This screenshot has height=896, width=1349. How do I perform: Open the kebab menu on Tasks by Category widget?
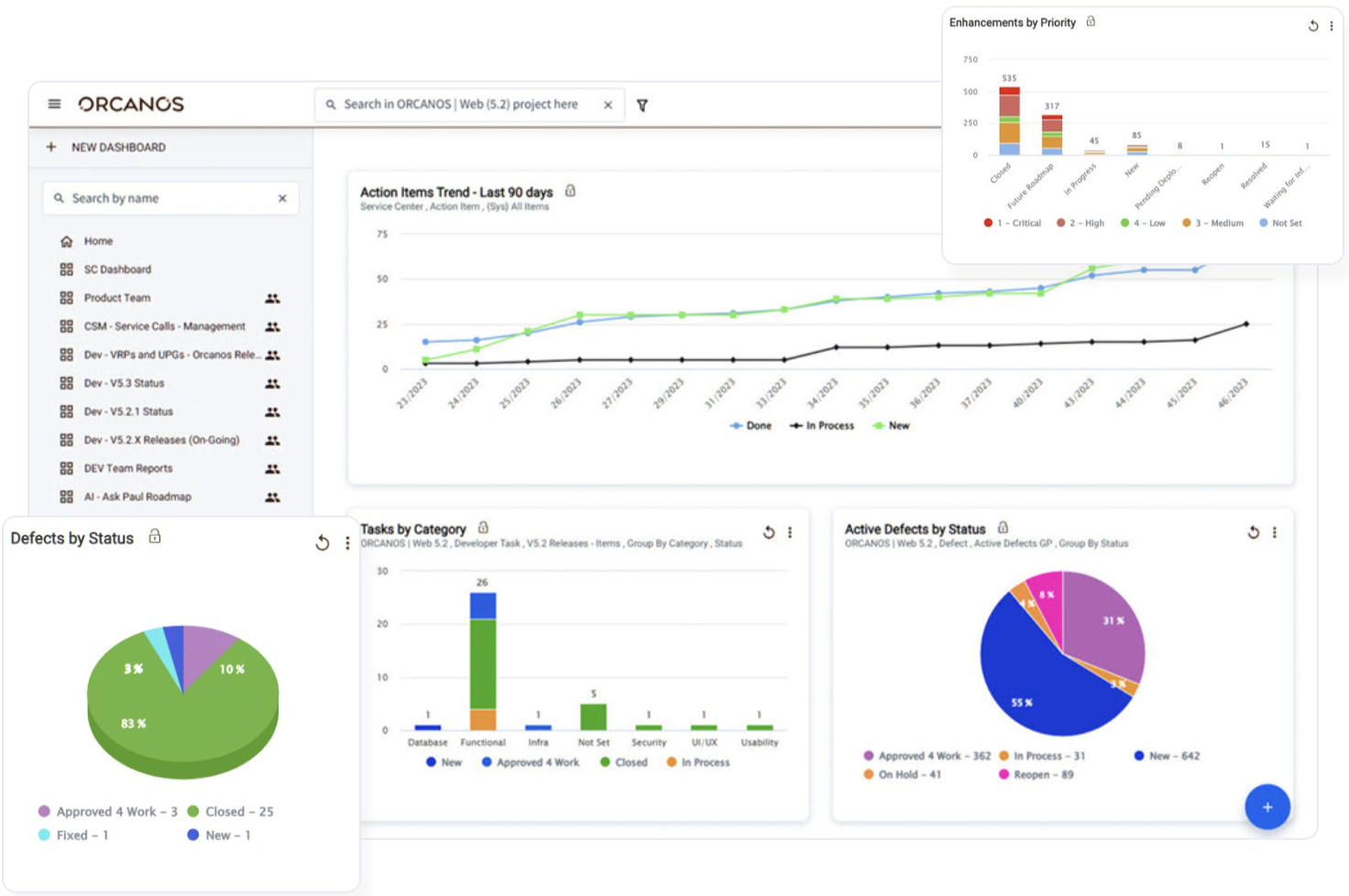(x=789, y=530)
